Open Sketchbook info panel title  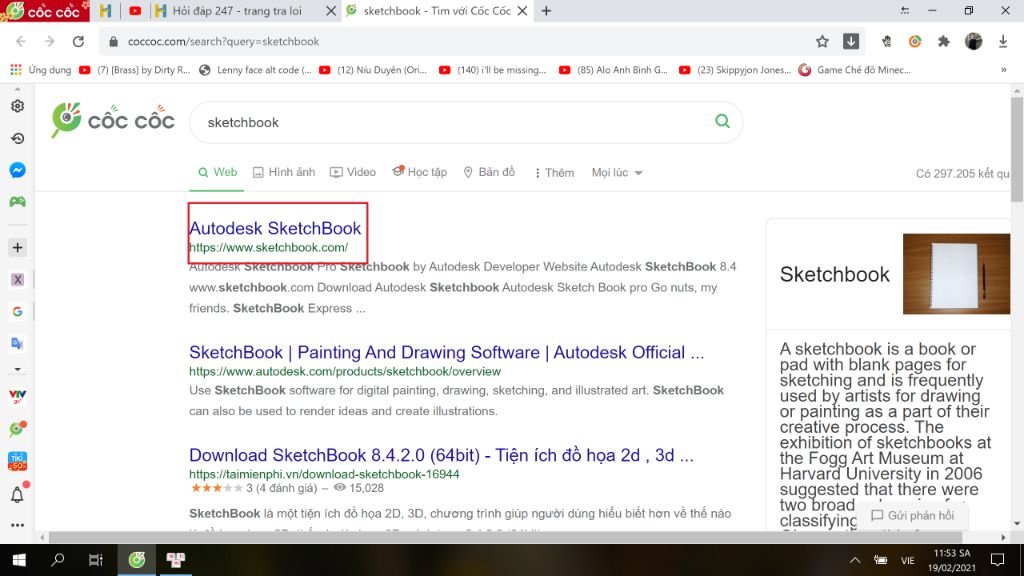[834, 274]
